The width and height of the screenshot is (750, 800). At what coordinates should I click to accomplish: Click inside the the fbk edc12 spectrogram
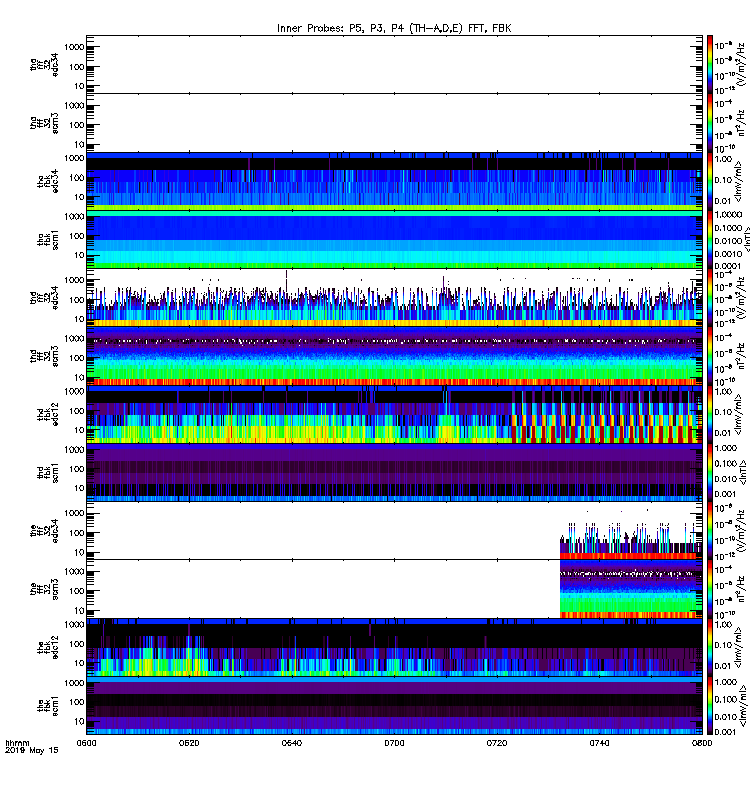point(394,647)
